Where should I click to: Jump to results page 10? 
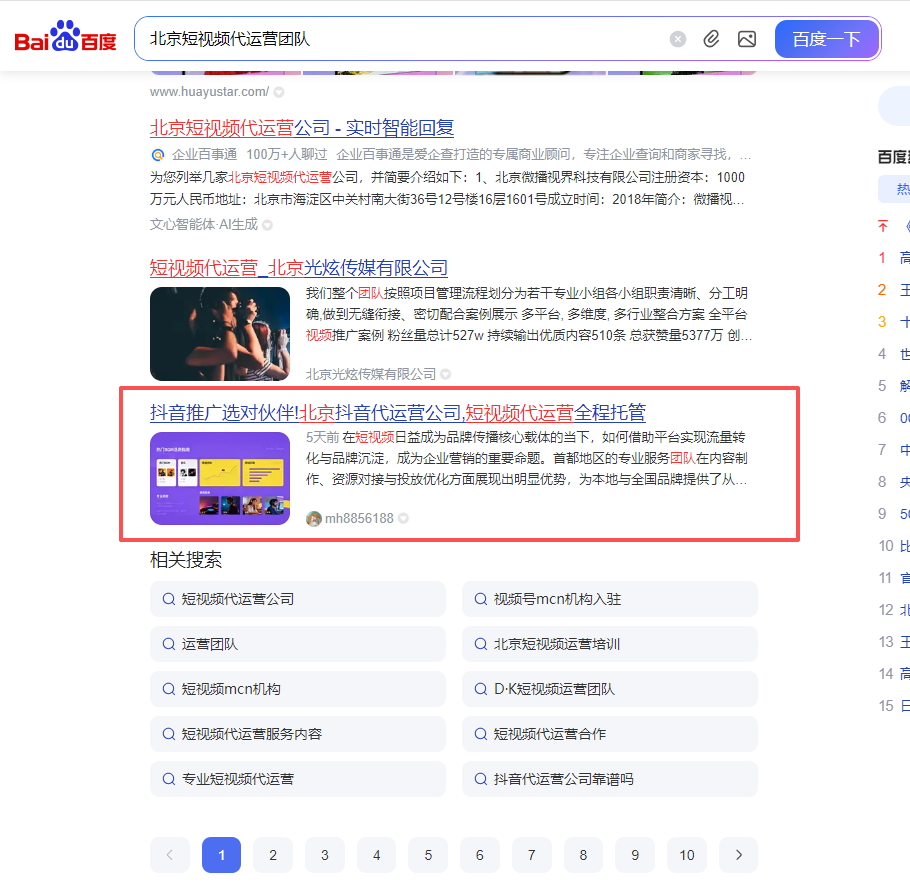686,855
